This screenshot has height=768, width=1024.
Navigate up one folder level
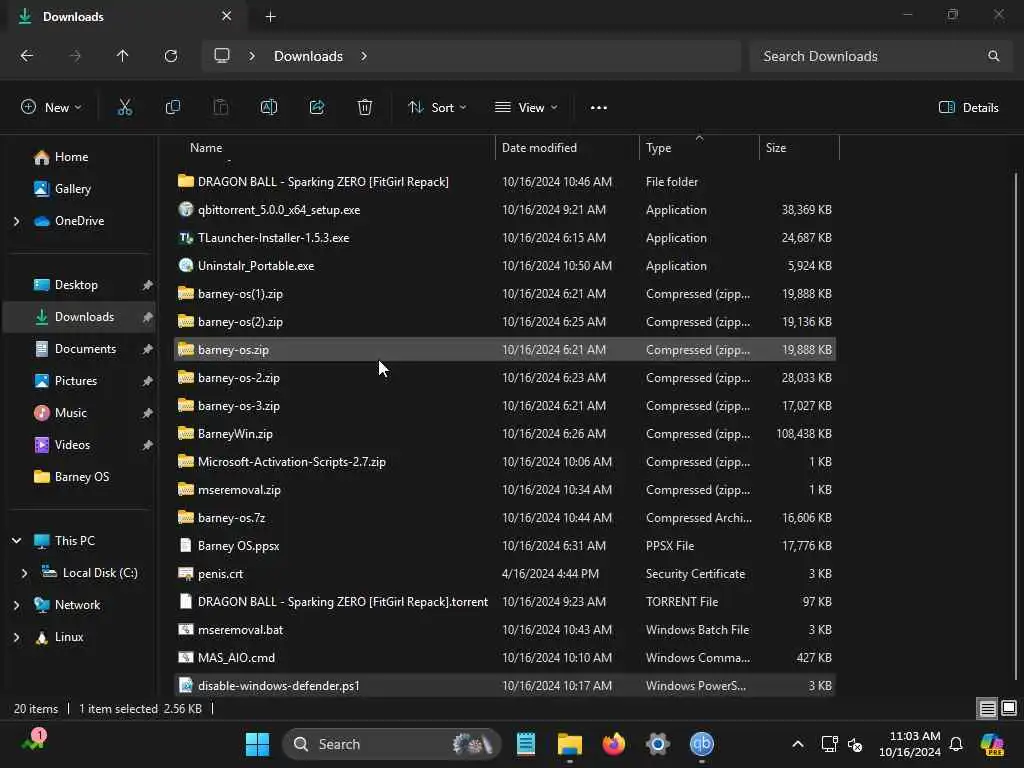click(x=122, y=56)
